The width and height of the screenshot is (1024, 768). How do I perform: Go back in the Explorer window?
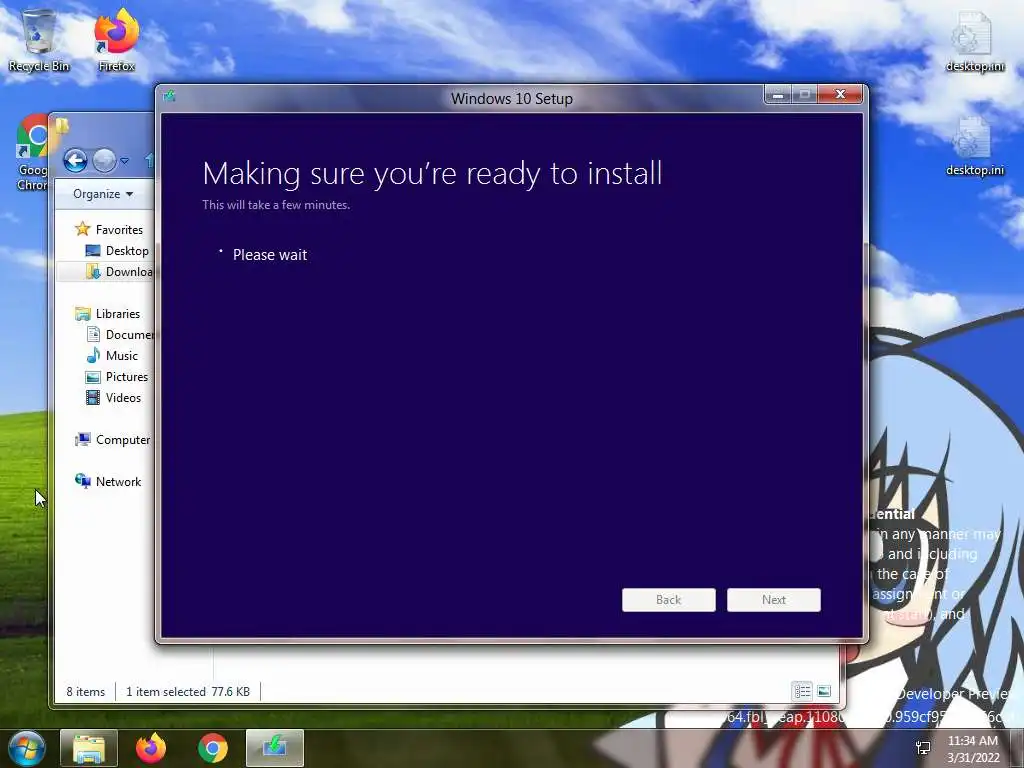pos(76,160)
